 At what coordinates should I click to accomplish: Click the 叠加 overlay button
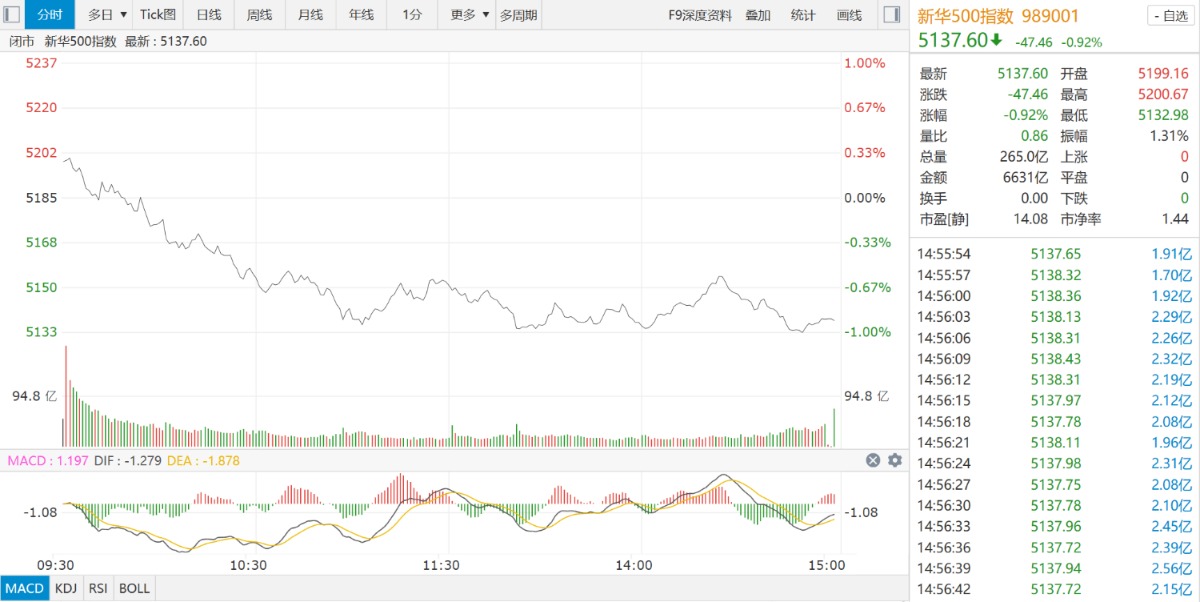(x=757, y=15)
